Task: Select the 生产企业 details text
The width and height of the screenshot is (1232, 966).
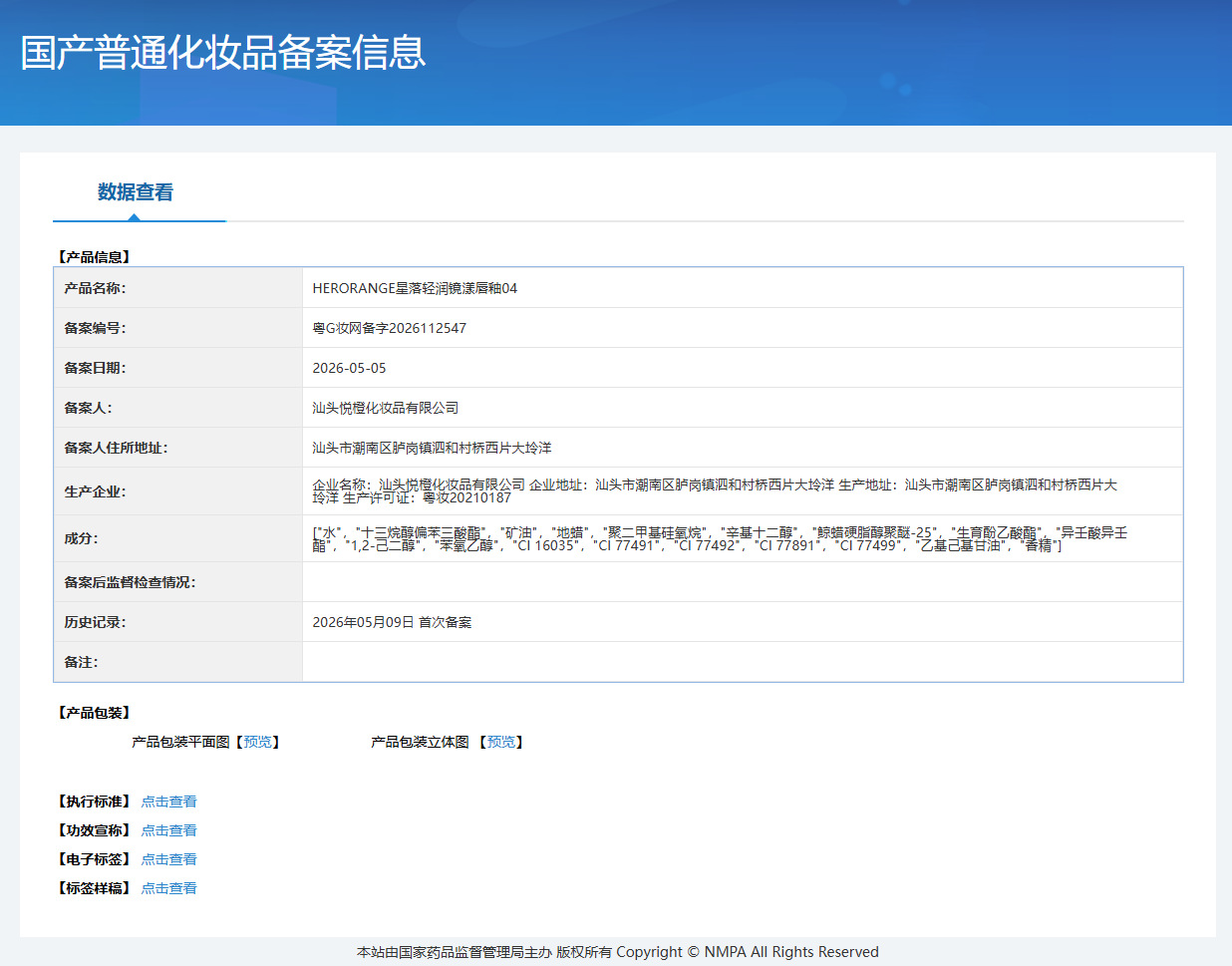Action: (x=715, y=490)
